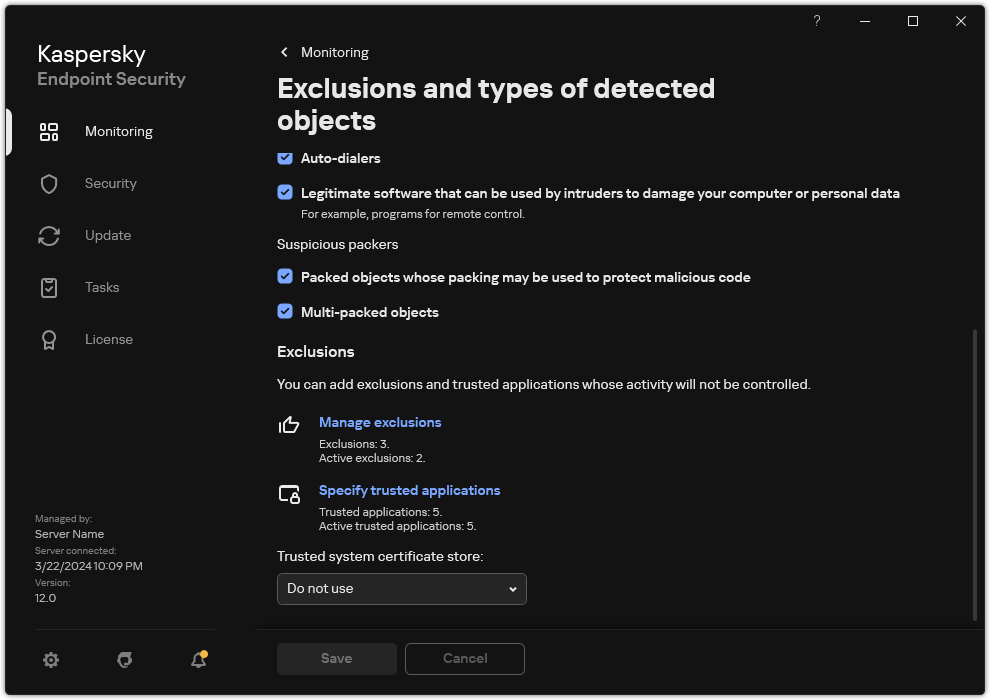Open application settings via the gear icon
This screenshot has height=700, width=990.
click(50, 660)
